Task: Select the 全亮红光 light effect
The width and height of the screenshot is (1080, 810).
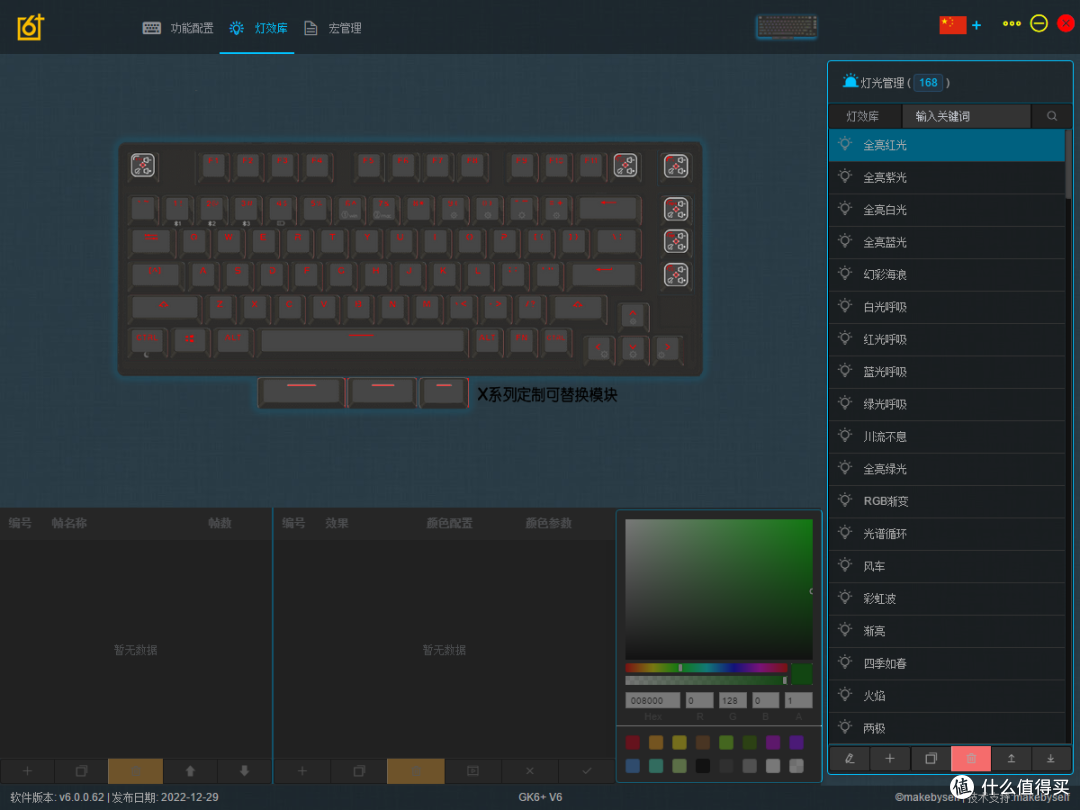Action: (x=946, y=145)
